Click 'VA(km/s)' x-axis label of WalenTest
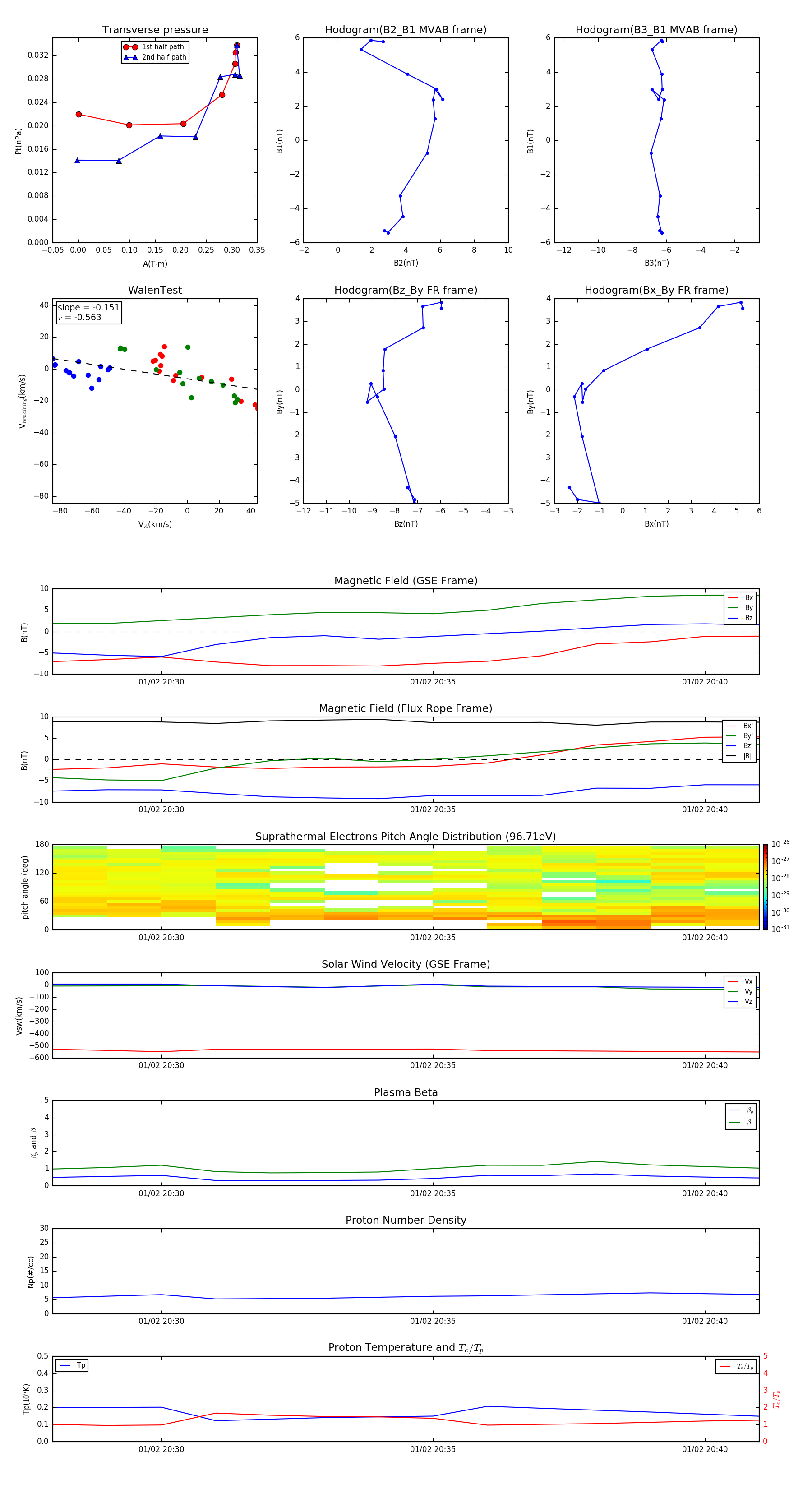Screen dimensions: 812x1489 tap(155, 524)
